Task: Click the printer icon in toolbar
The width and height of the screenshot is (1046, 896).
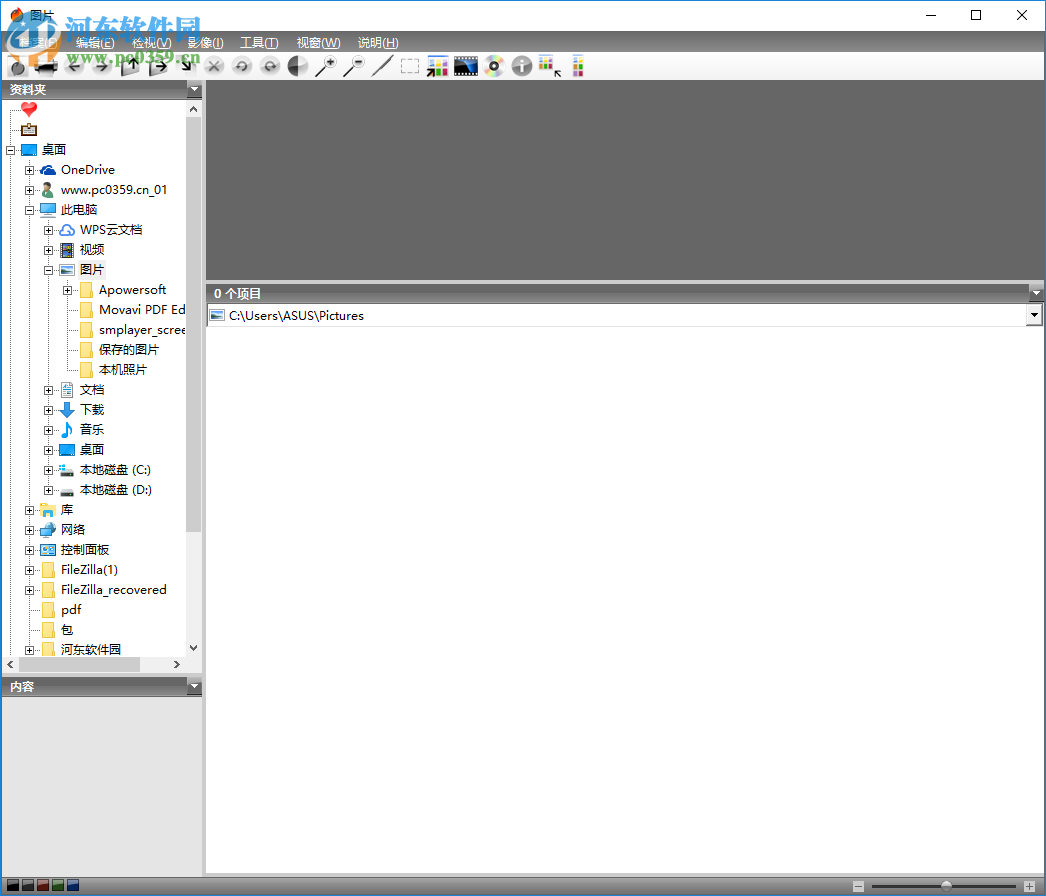Action: (45, 67)
